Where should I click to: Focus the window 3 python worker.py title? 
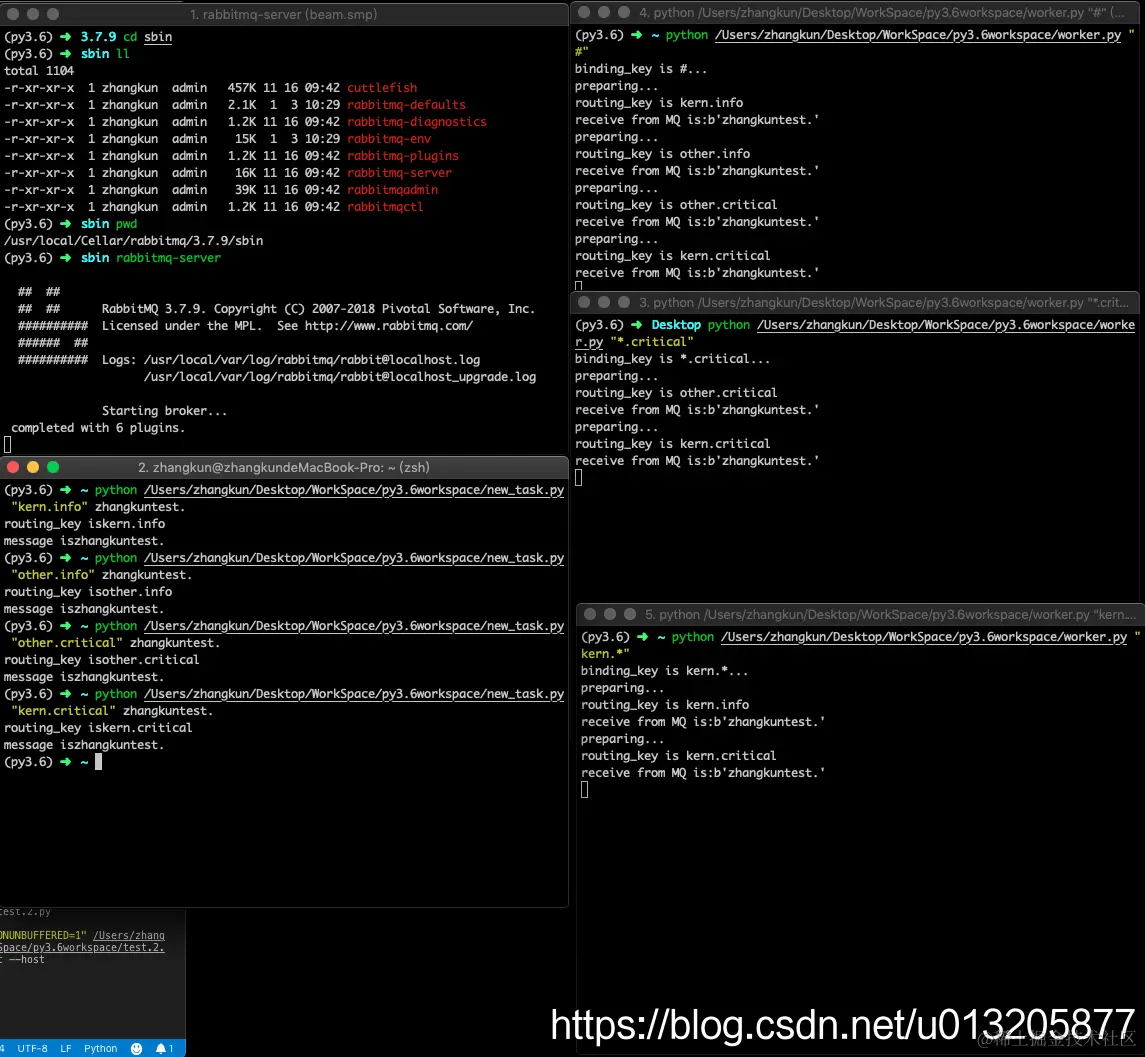884,302
